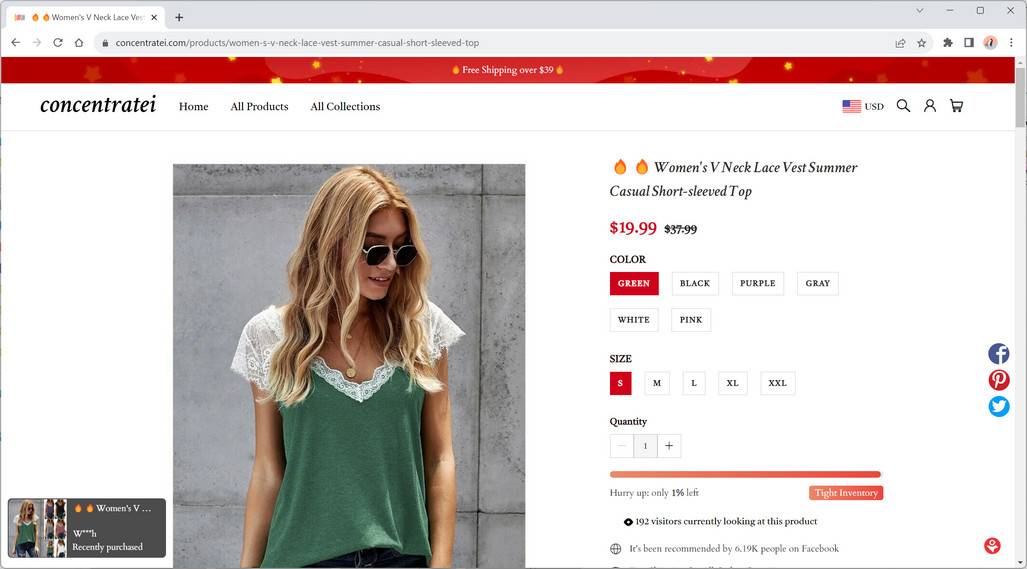Screen dimensions: 1027x569
Task: Open the extensions puzzle icon
Action: (948, 43)
